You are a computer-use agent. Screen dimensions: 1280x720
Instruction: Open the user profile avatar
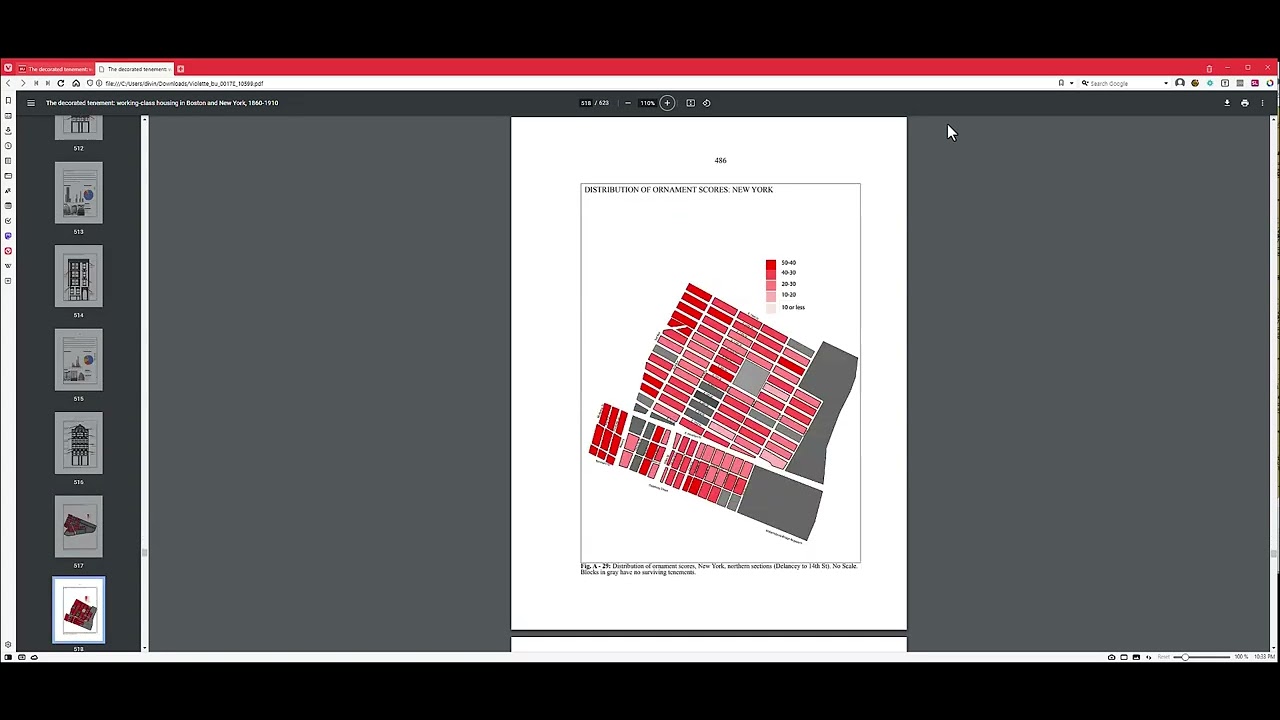point(1180,83)
